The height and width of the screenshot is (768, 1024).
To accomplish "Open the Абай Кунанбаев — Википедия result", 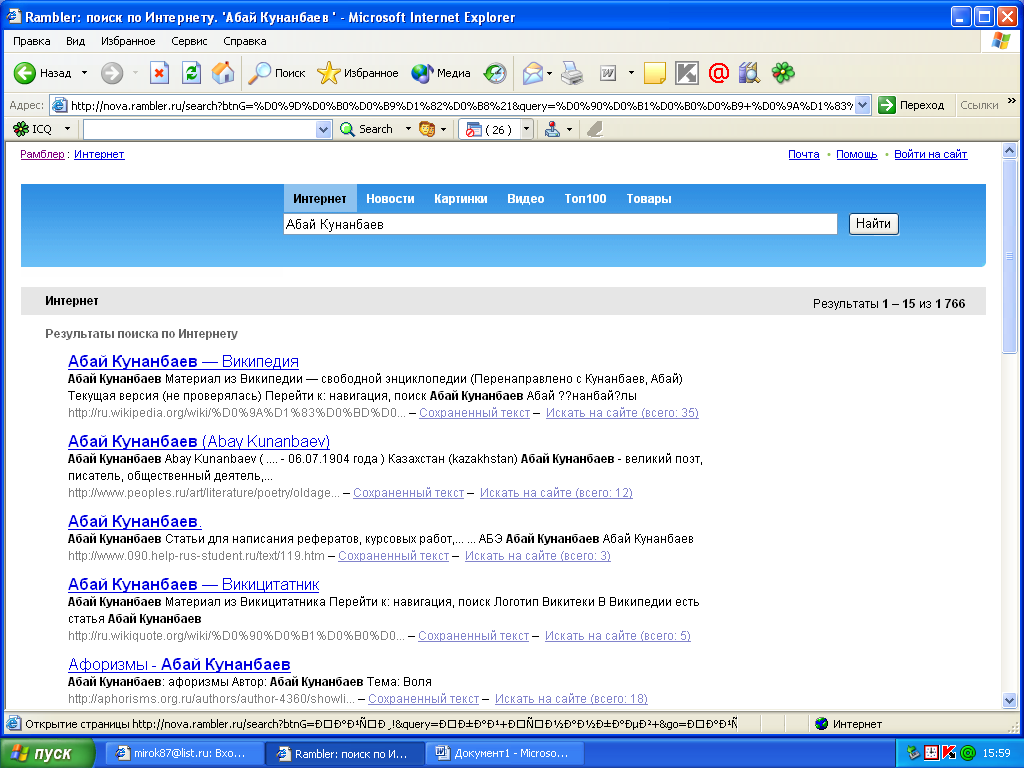I will point(184,361).
